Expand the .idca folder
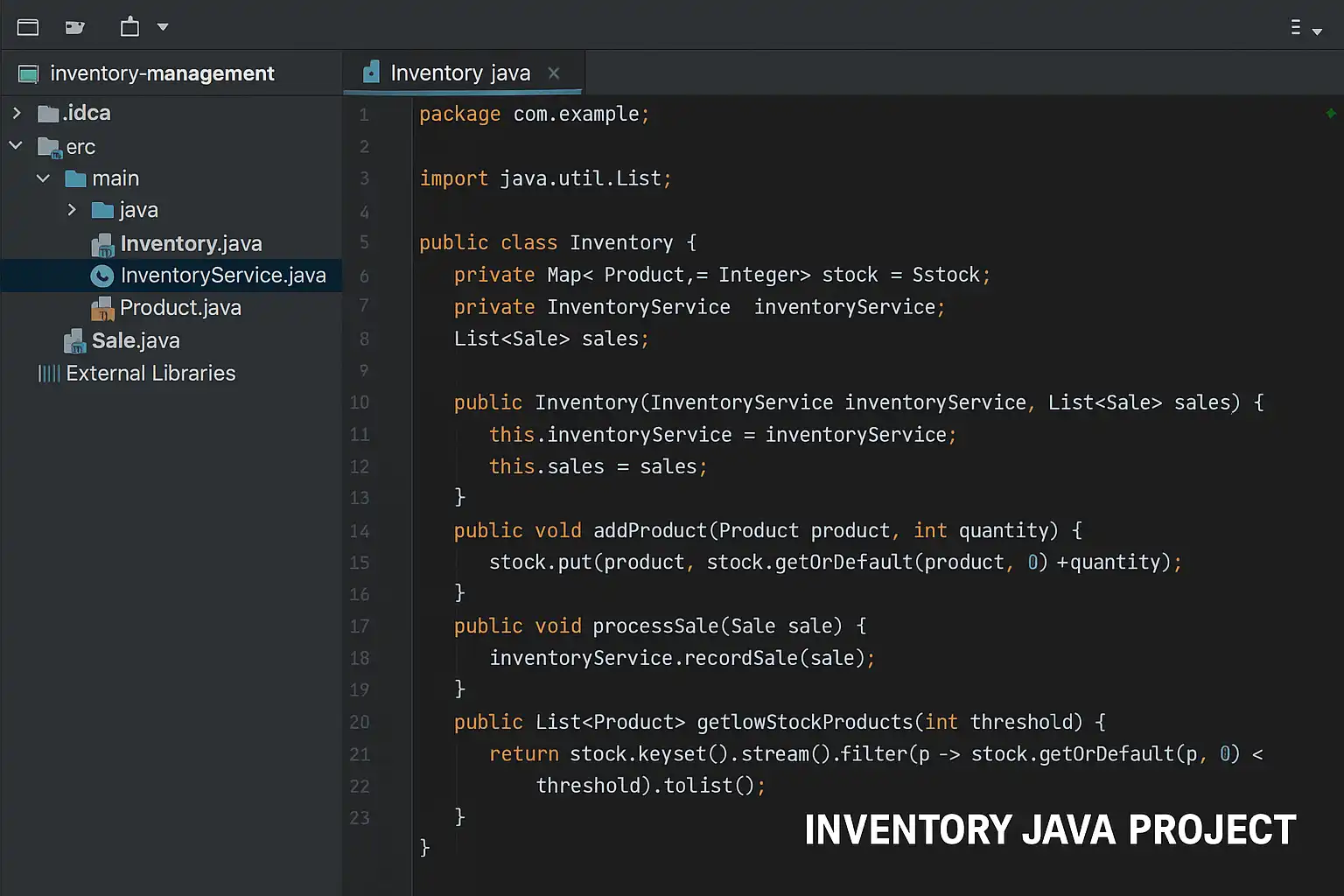This screenshot has width=1344, height=896. (17, 113)
